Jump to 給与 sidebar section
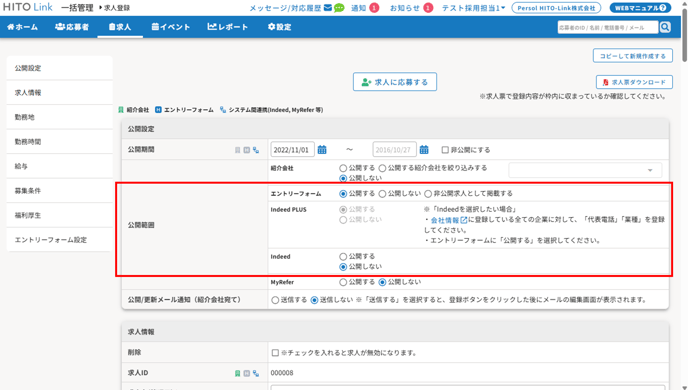 (x=59, y=166)
